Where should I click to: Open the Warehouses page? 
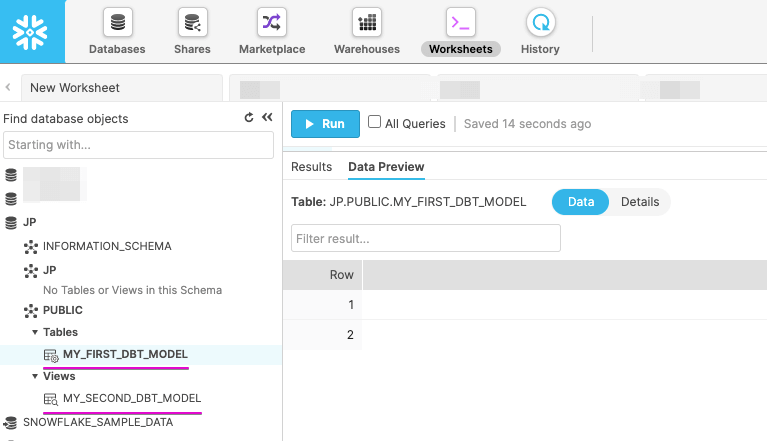coord(366,32)
